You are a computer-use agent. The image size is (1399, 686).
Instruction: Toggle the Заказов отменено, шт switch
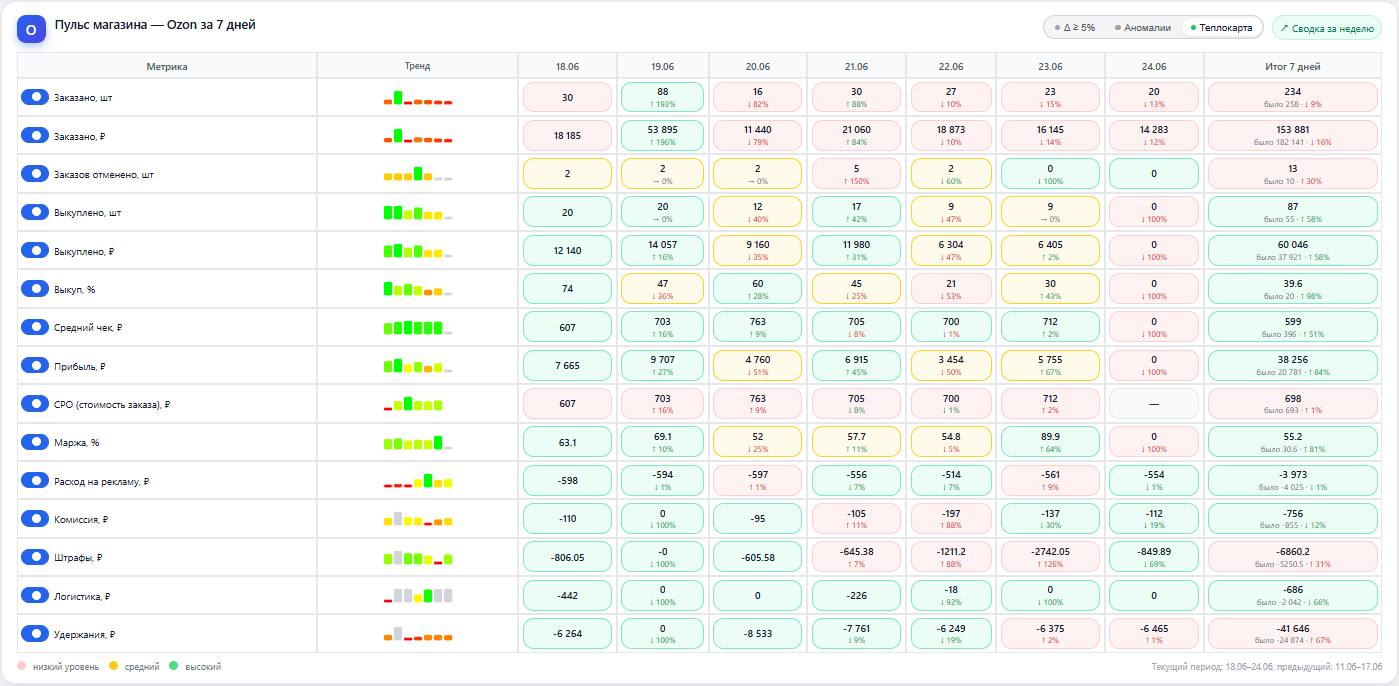[x=35, y=174]
